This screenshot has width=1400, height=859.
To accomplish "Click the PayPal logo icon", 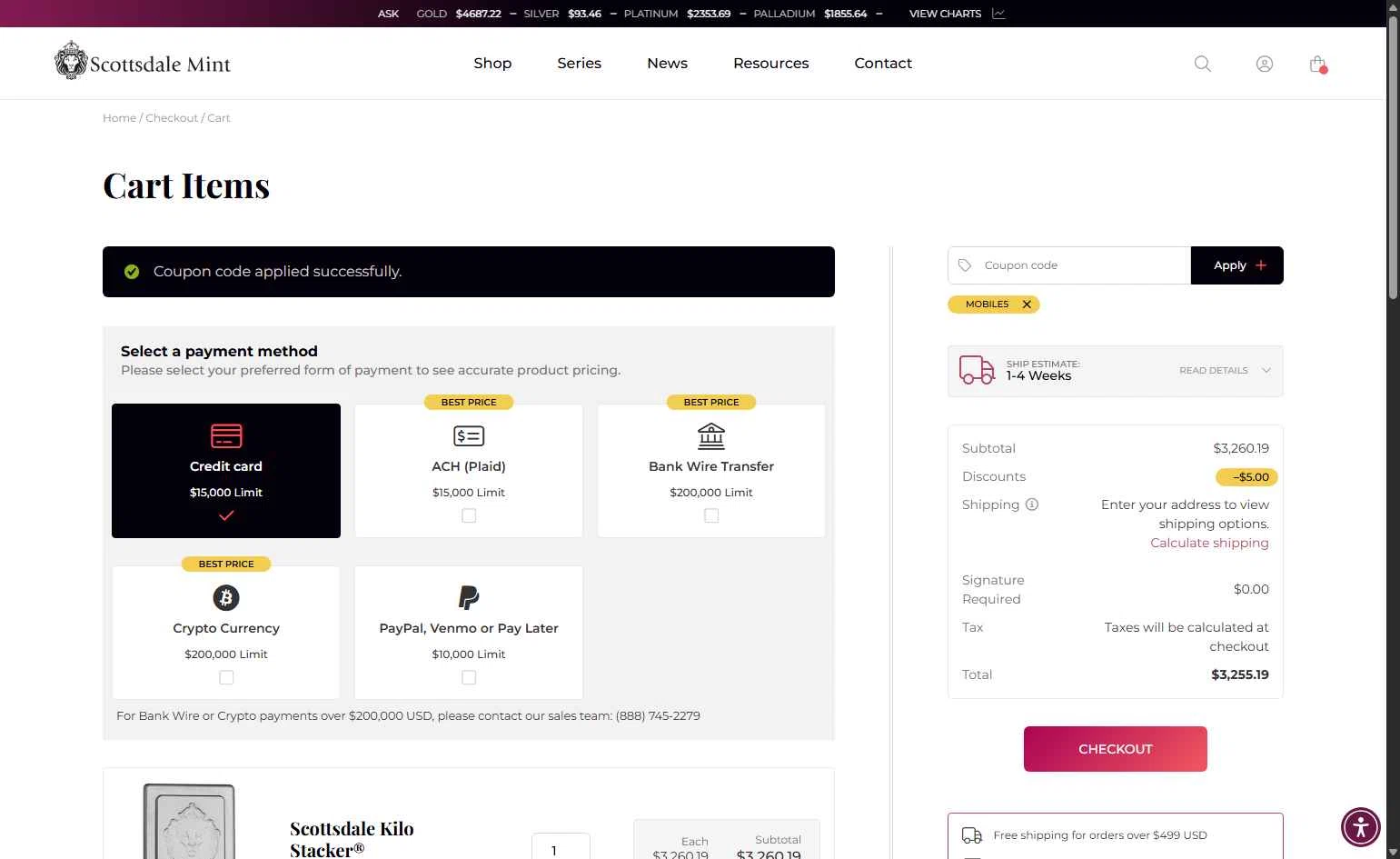I will [469, 598].
